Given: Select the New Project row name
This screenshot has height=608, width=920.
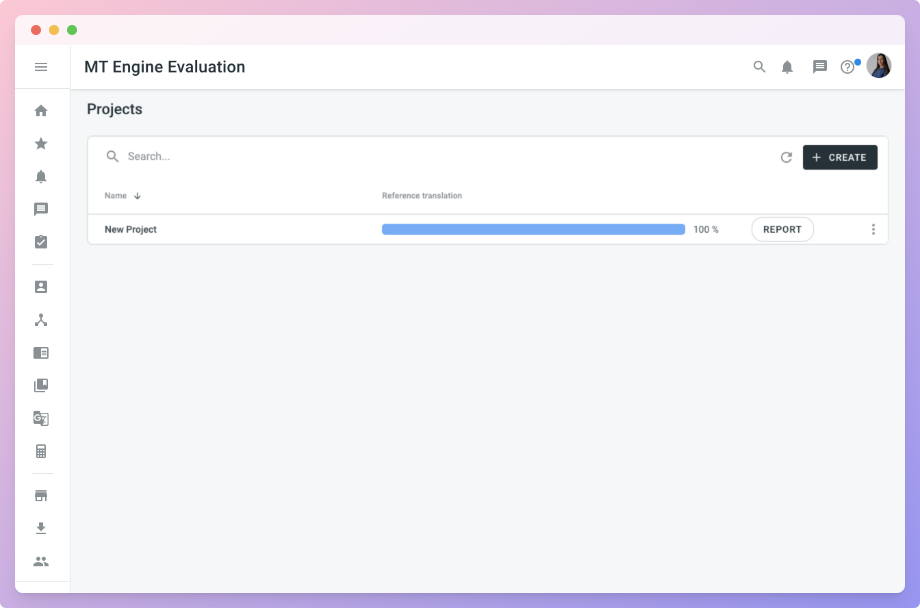Looking at the screenshot, I should pos(130,229).
